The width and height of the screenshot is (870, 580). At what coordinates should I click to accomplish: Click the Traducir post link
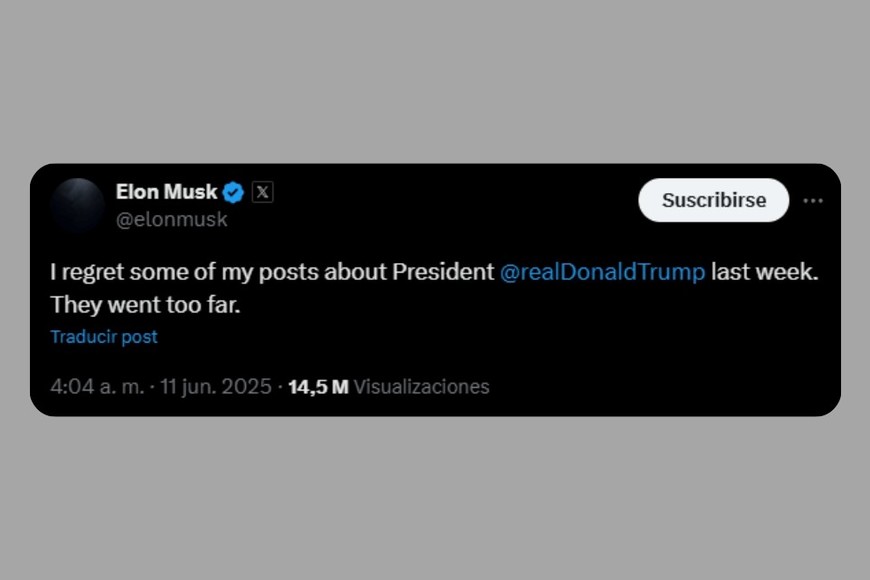coord(104,337)
